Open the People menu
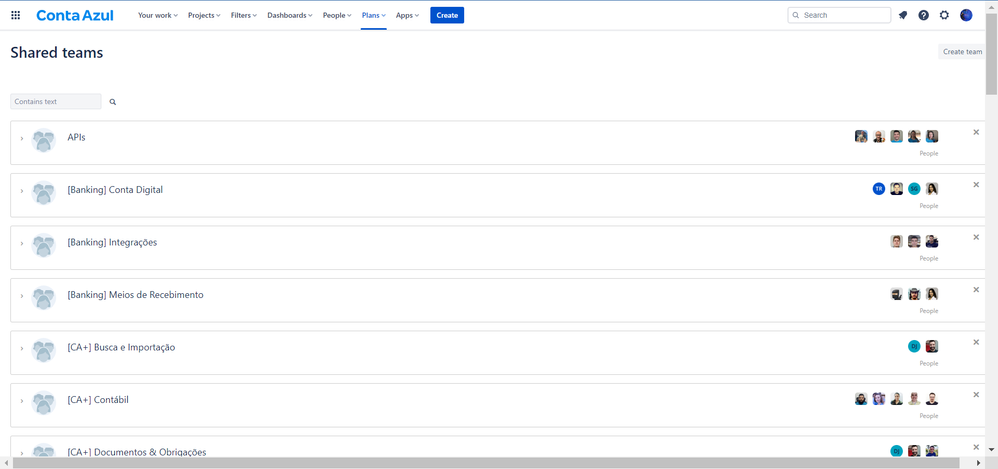 337,15
